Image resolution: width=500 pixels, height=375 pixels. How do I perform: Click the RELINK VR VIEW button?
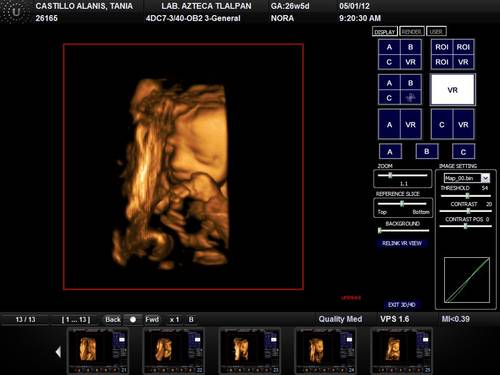[402, 243]
